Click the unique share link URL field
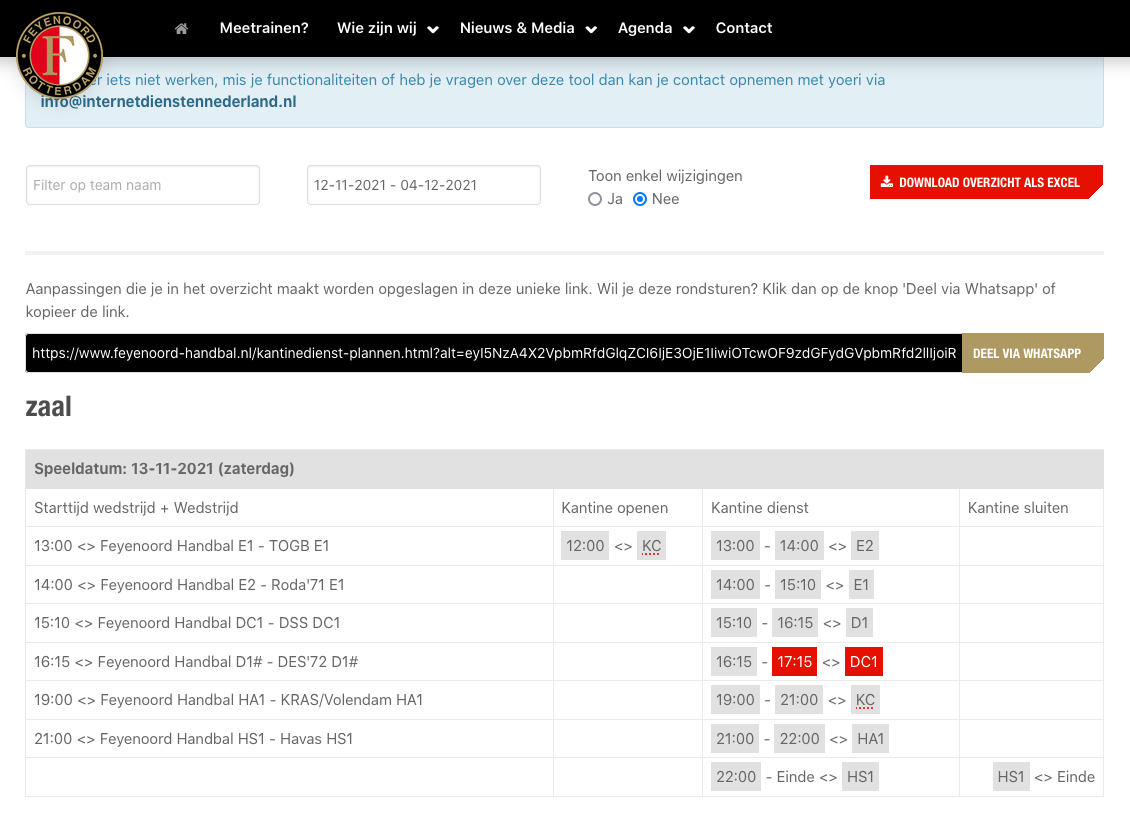 tap(493, 353)
